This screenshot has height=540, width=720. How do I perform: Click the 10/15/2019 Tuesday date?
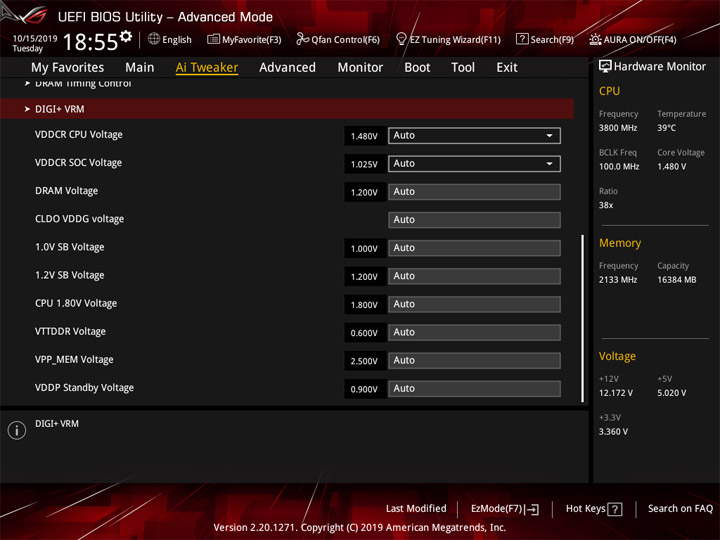(x=34, y=43)
